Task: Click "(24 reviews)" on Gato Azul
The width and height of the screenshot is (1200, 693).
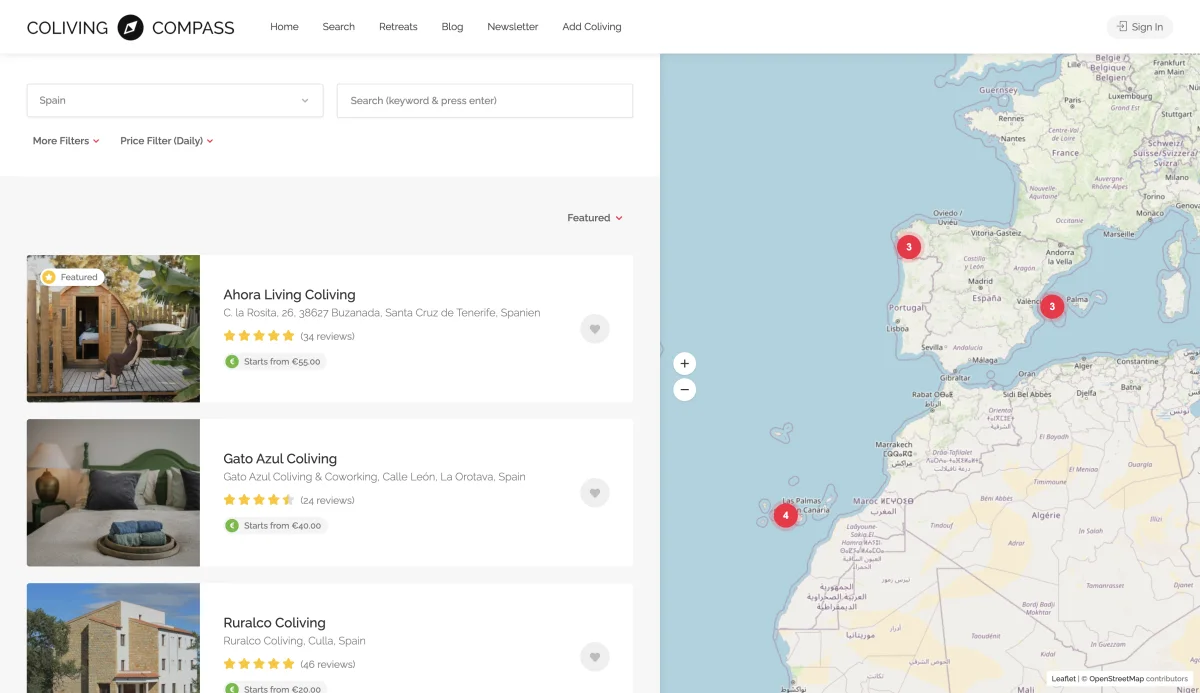Action: (328, 501)
